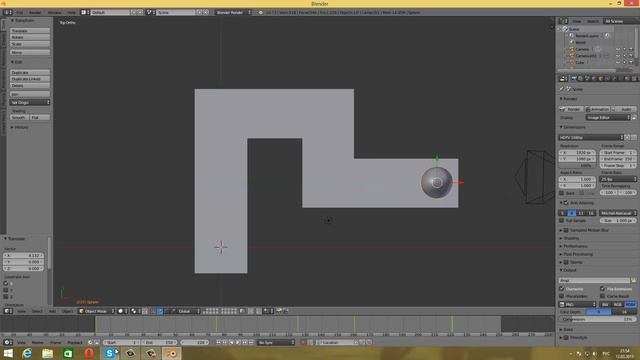Open the Window menu
The height and width of the screenshot is (360, 640).
tap(54, 13)
